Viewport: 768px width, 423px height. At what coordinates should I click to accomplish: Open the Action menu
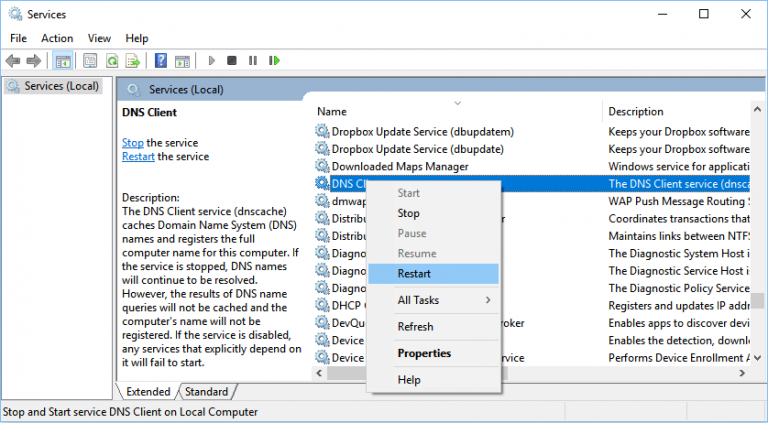[x=57, y=38]
